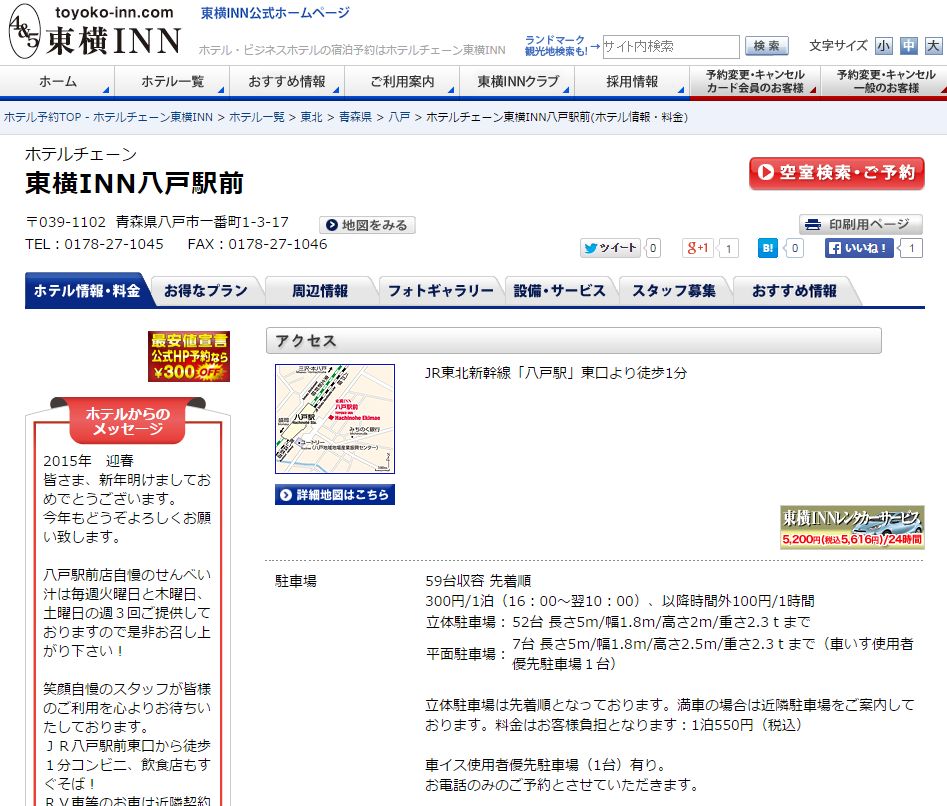Open the 東横INNクラブ menu

pos(517,82)
